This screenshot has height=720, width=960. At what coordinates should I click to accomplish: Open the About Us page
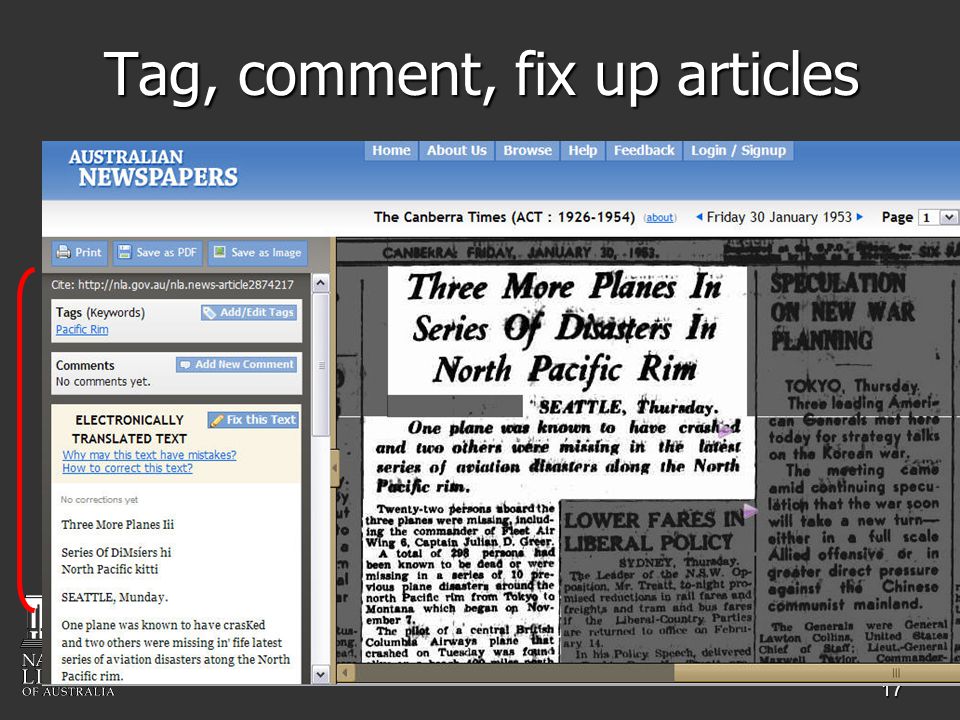pyautogui.click(x=457, y=151)
